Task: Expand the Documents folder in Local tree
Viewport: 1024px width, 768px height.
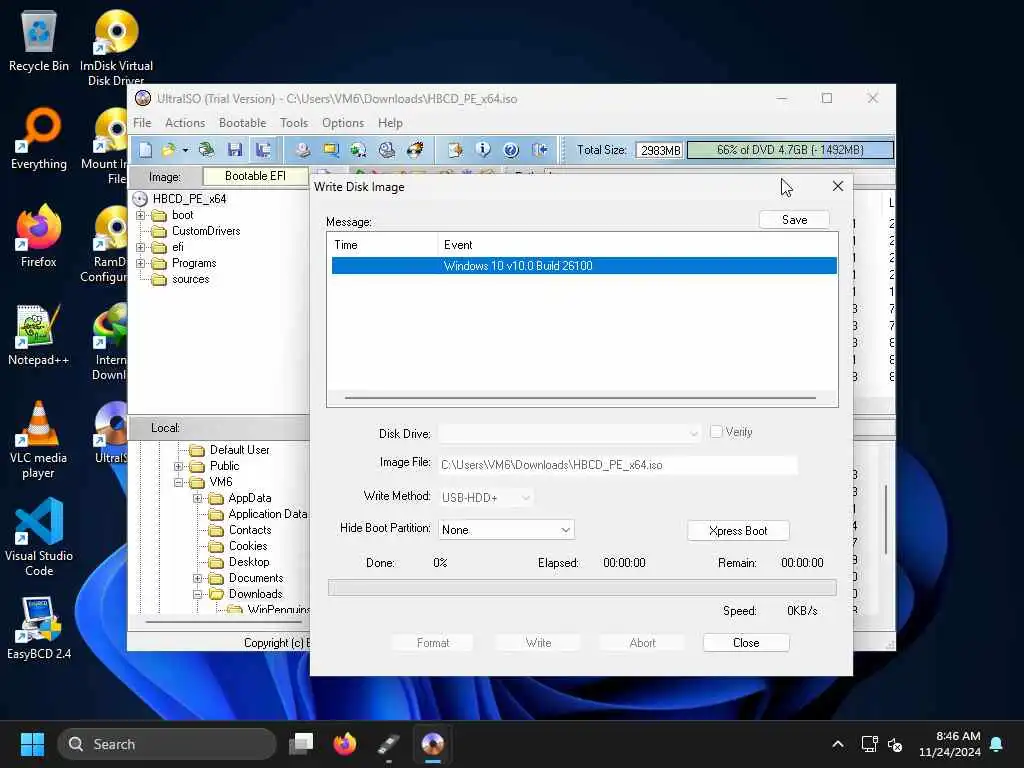Action: pos(197,579)
